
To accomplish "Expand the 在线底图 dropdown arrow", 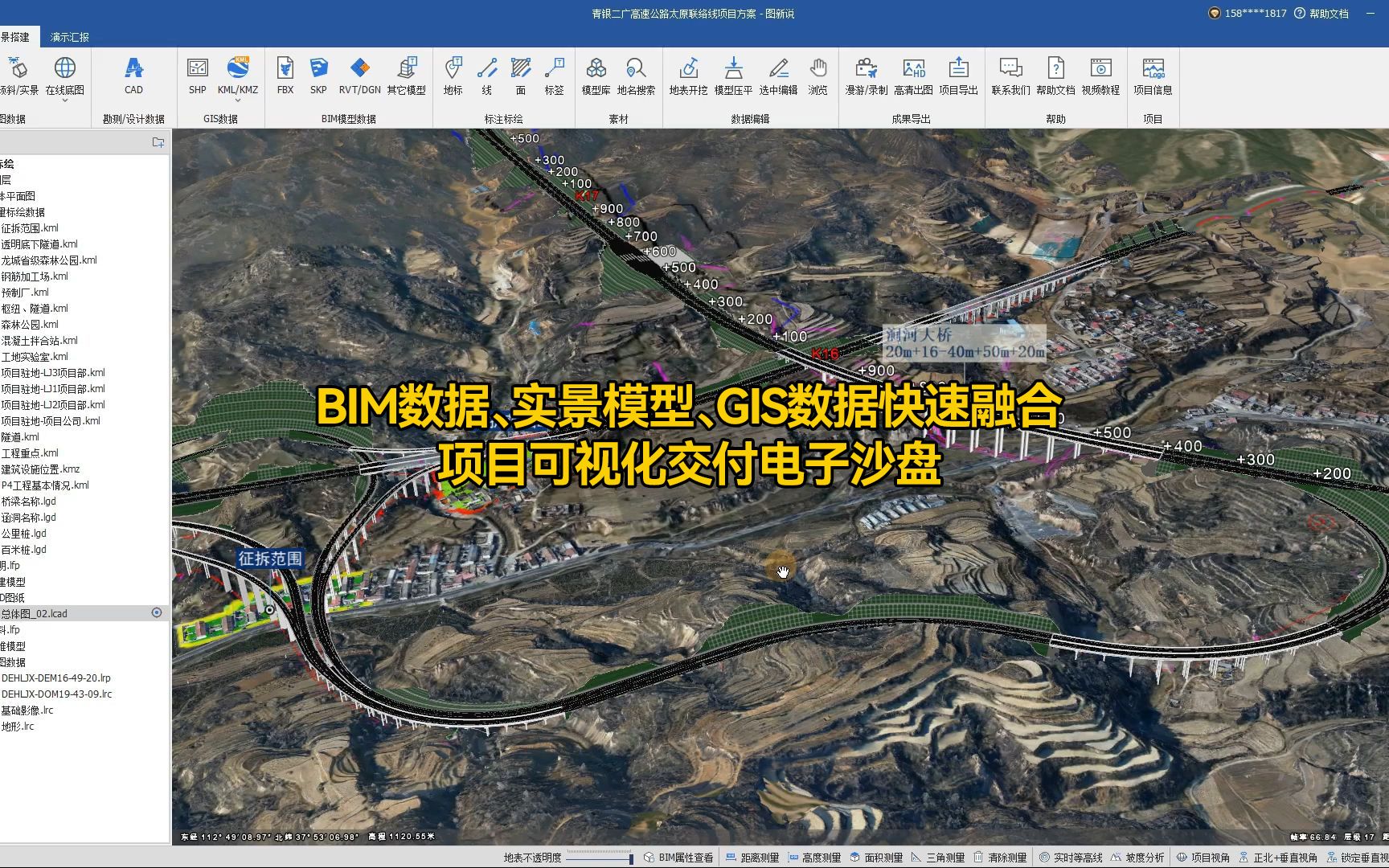I will [64, 100].
